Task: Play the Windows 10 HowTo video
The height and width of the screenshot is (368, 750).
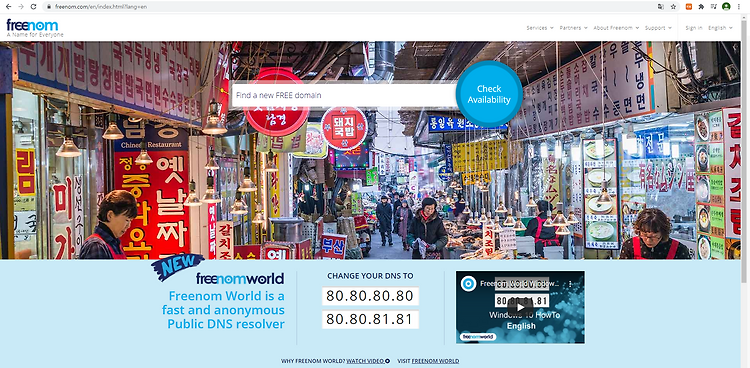Action: click(x=520, y=307)
